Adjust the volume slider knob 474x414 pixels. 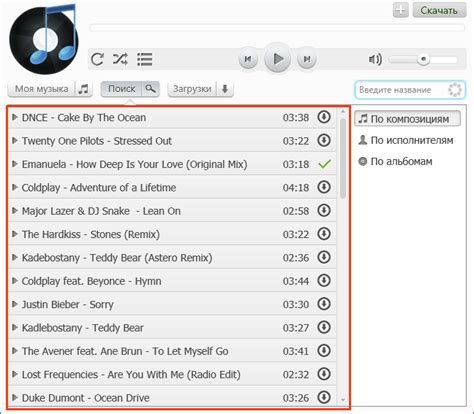click(424, 59)
